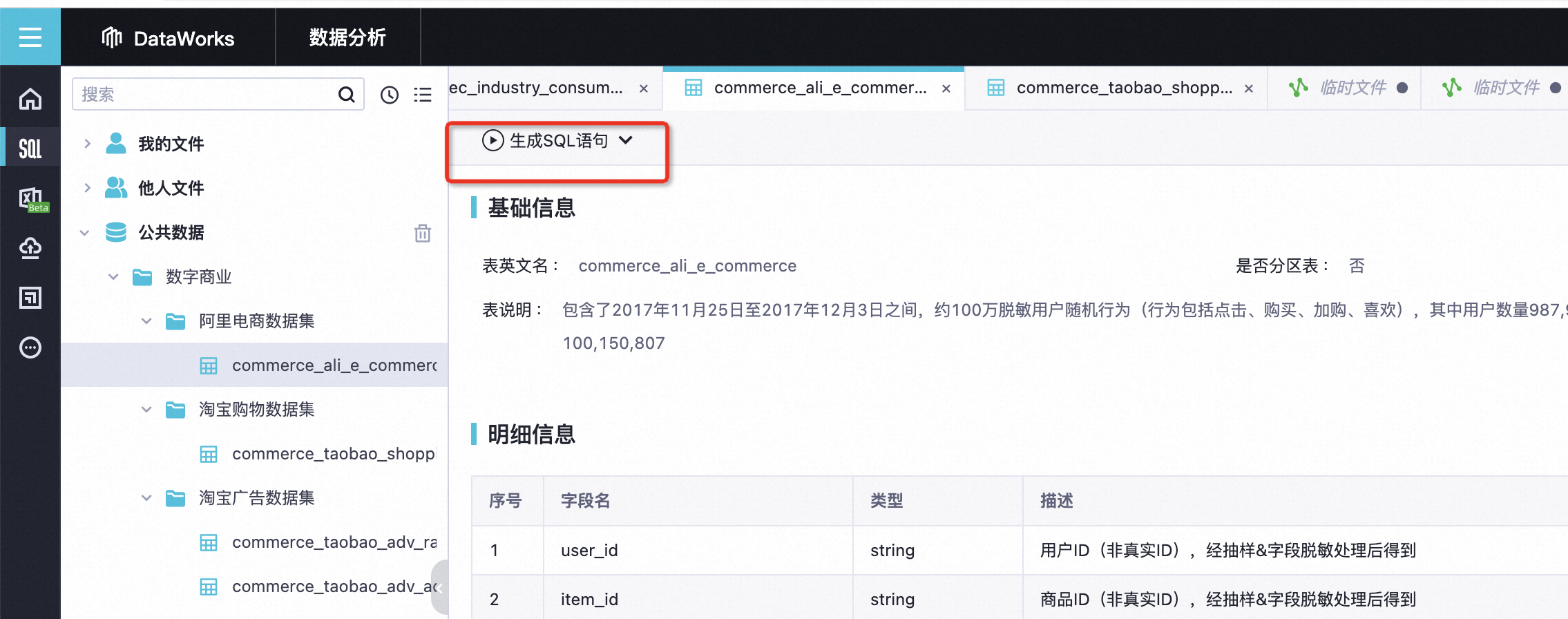1568x619 pixels.
Task: Click the 明细信息 section heading
Action: tap(531, 435)
